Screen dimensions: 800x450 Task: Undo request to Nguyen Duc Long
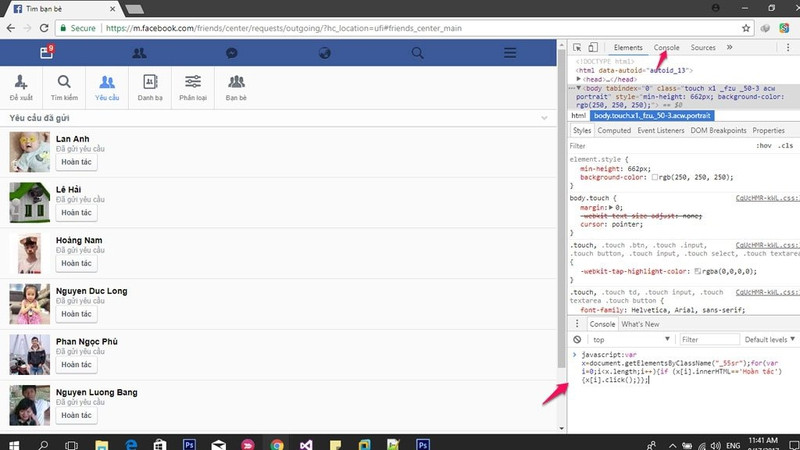tap(77, 314)
